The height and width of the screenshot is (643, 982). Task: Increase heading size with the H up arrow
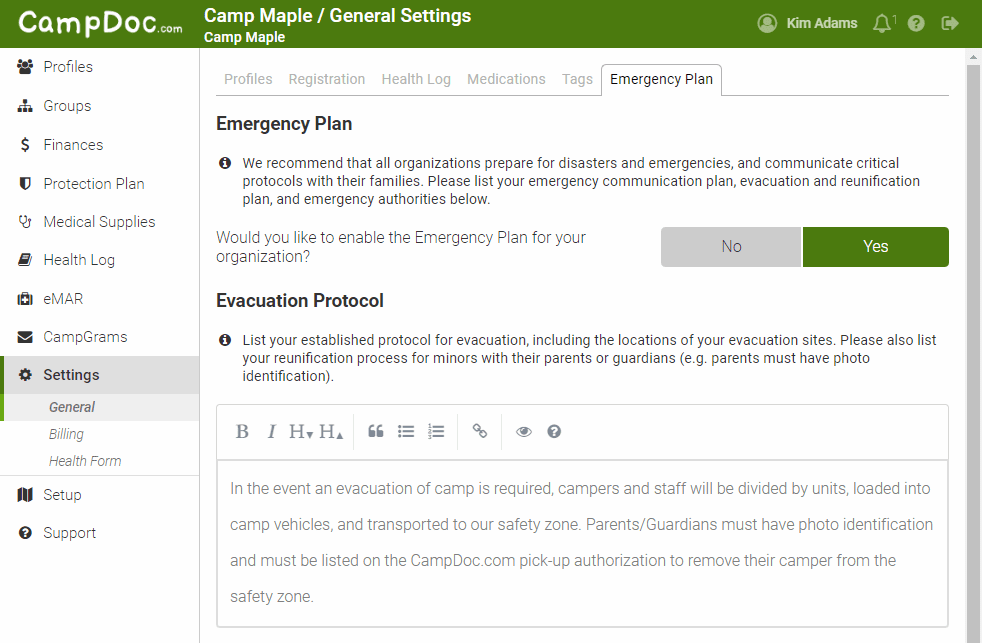click(331, 431)
